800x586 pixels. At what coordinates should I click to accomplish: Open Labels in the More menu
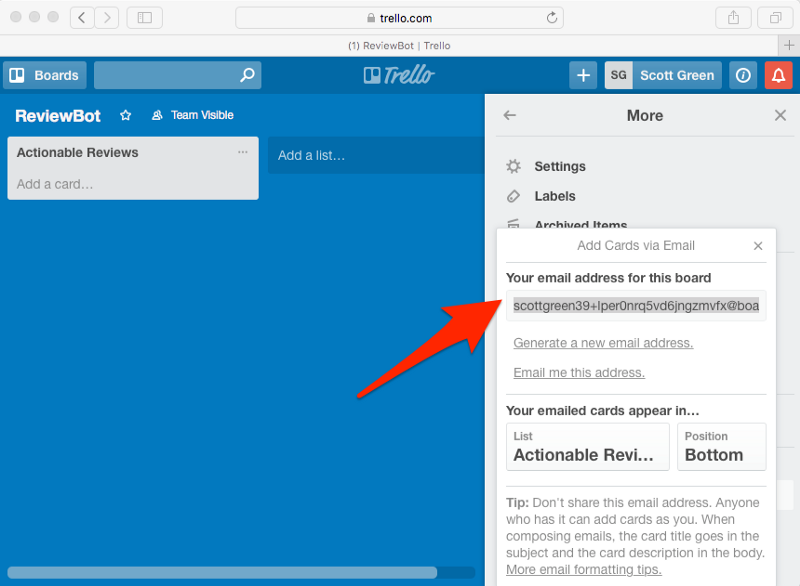click(554, 196)
